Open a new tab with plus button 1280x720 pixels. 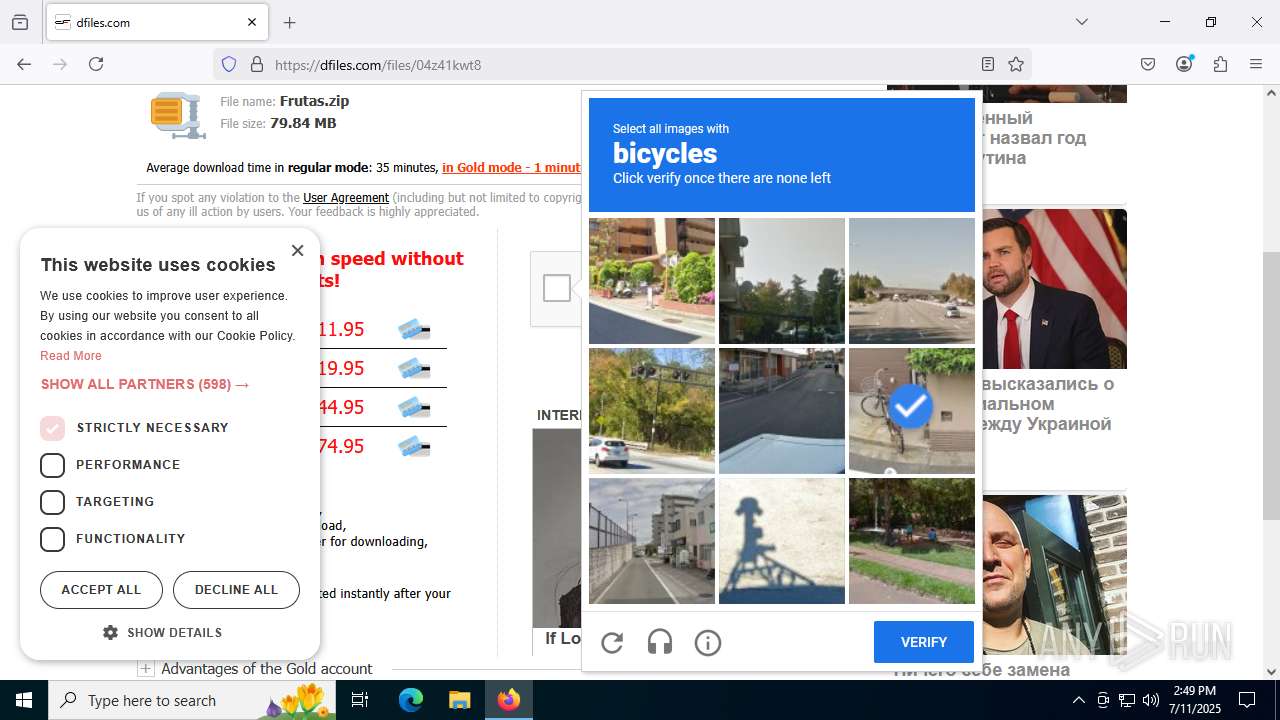(289, 22)
